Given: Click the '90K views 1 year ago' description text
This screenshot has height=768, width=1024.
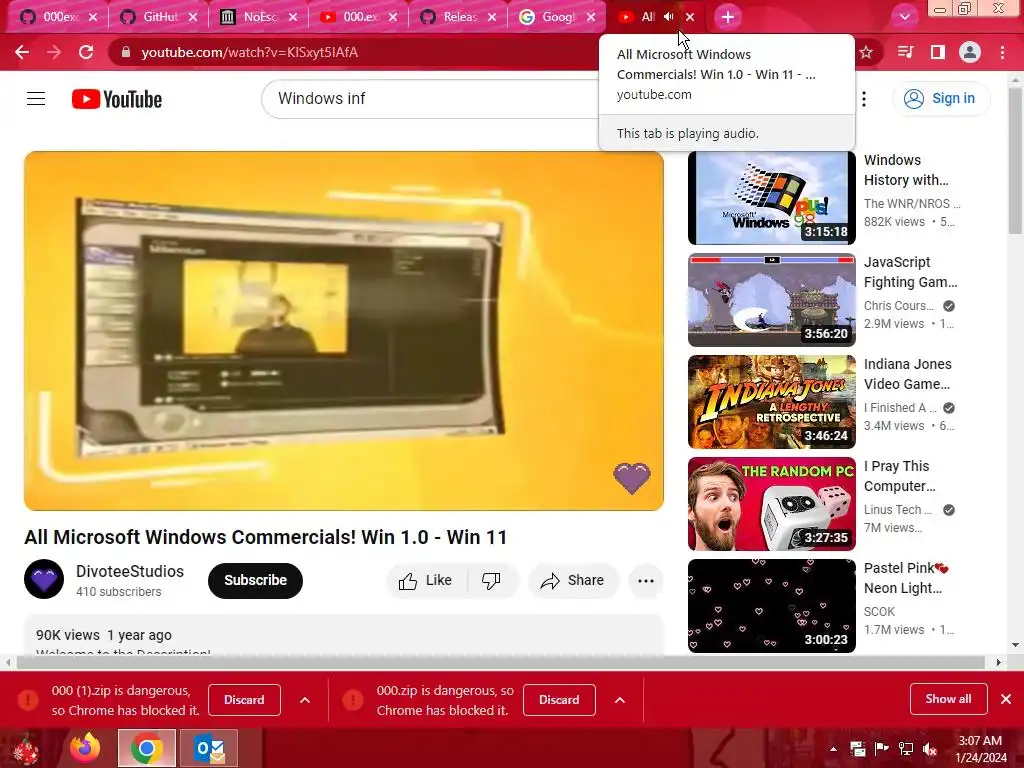Looking at the screenshot, I should coord(104,635).
